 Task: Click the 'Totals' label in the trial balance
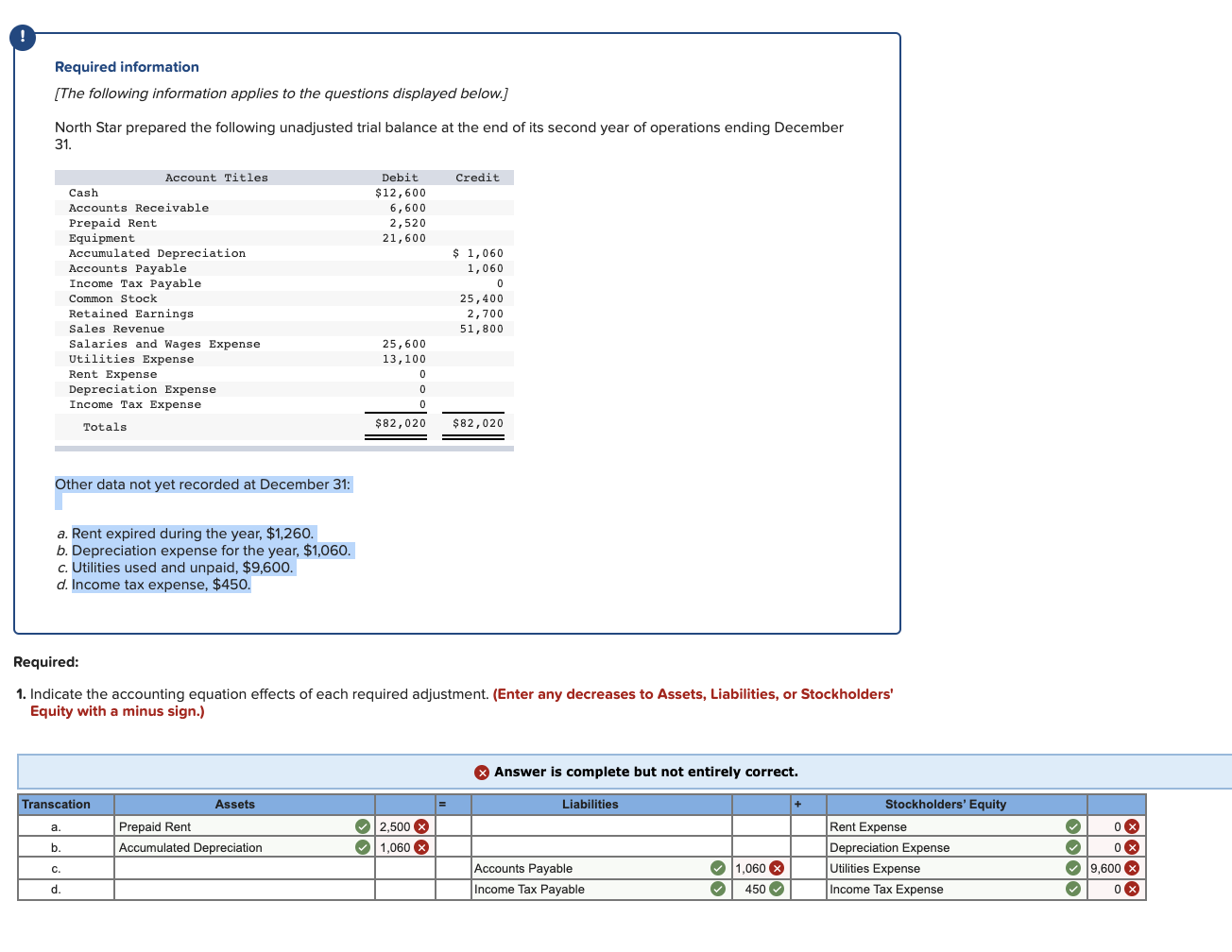[105, 427]
